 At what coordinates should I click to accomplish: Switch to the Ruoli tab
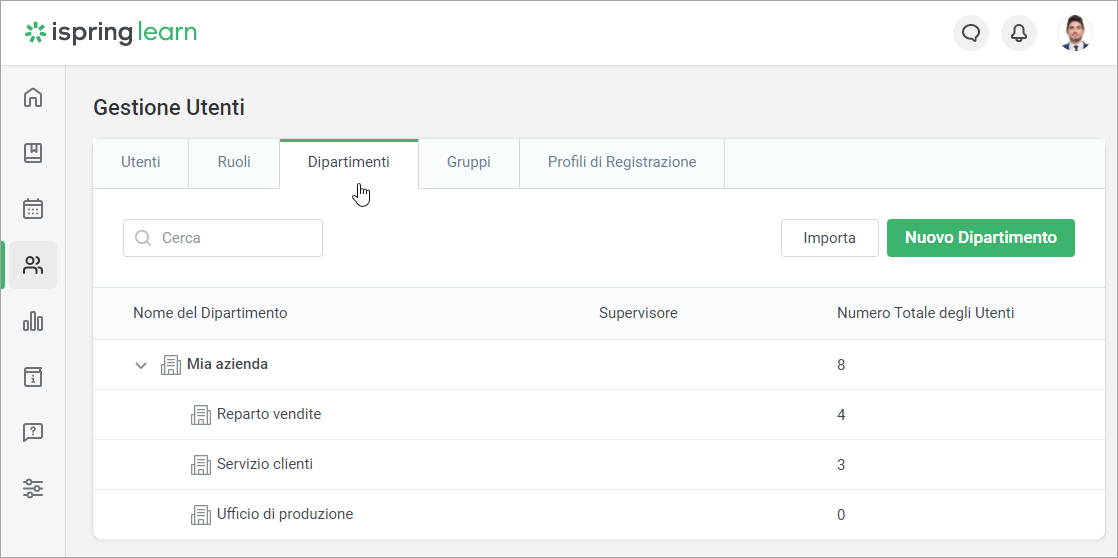click(234, 162)
